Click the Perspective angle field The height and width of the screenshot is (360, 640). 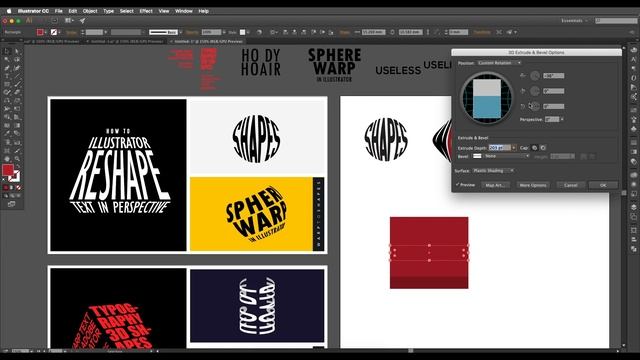click(552, 120)
